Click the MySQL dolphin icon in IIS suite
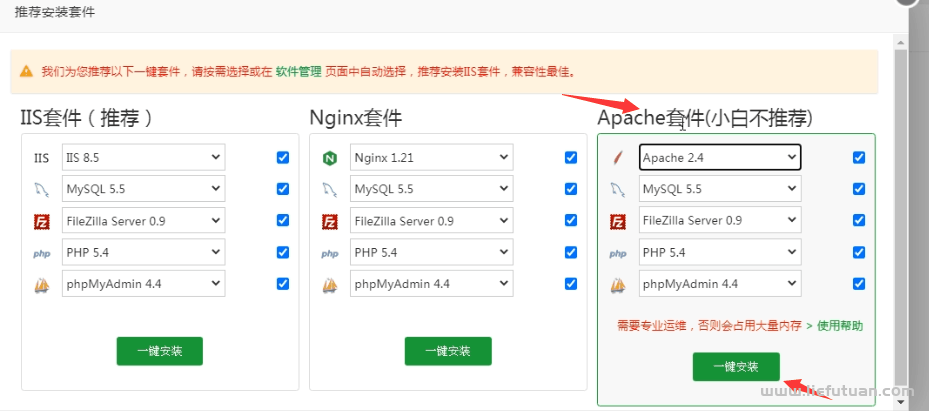This screenshot has height=411, width=929. (41, 190)
